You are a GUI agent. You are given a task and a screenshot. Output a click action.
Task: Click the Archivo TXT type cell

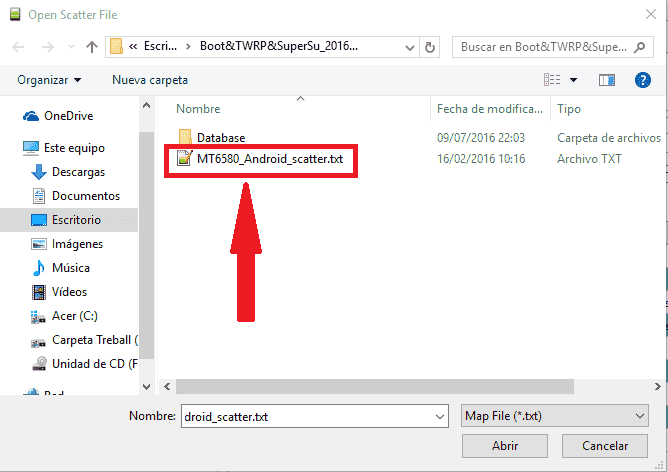589,159
